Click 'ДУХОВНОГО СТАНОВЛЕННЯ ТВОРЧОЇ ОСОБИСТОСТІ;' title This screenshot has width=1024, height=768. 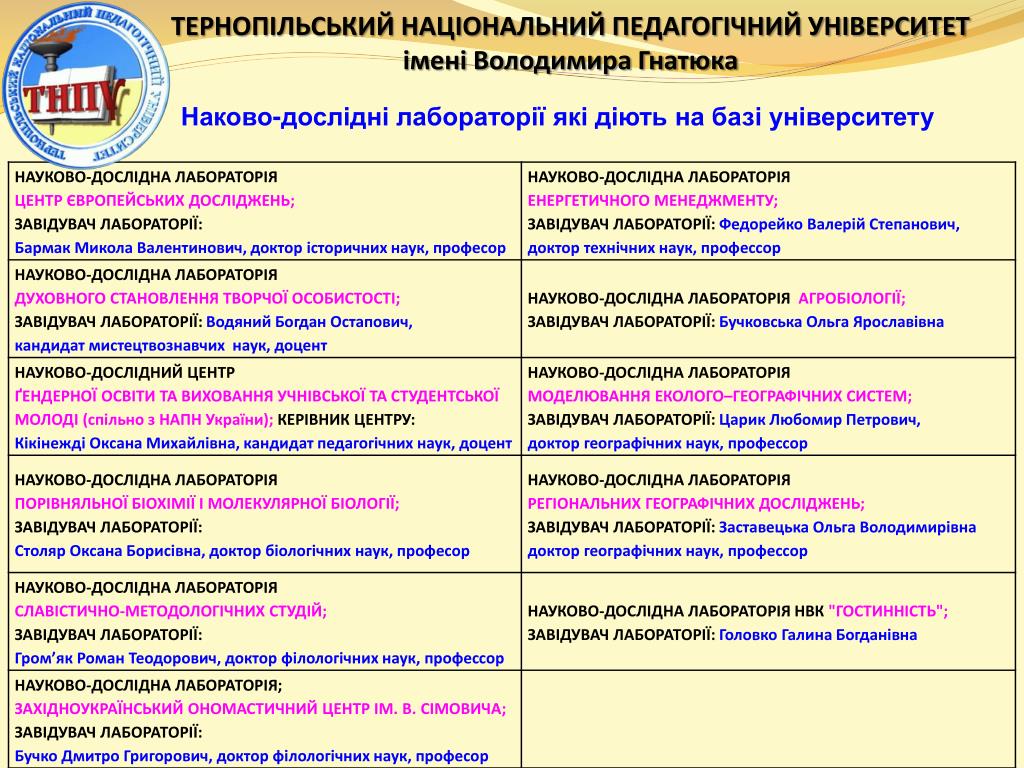pos(207,298)
